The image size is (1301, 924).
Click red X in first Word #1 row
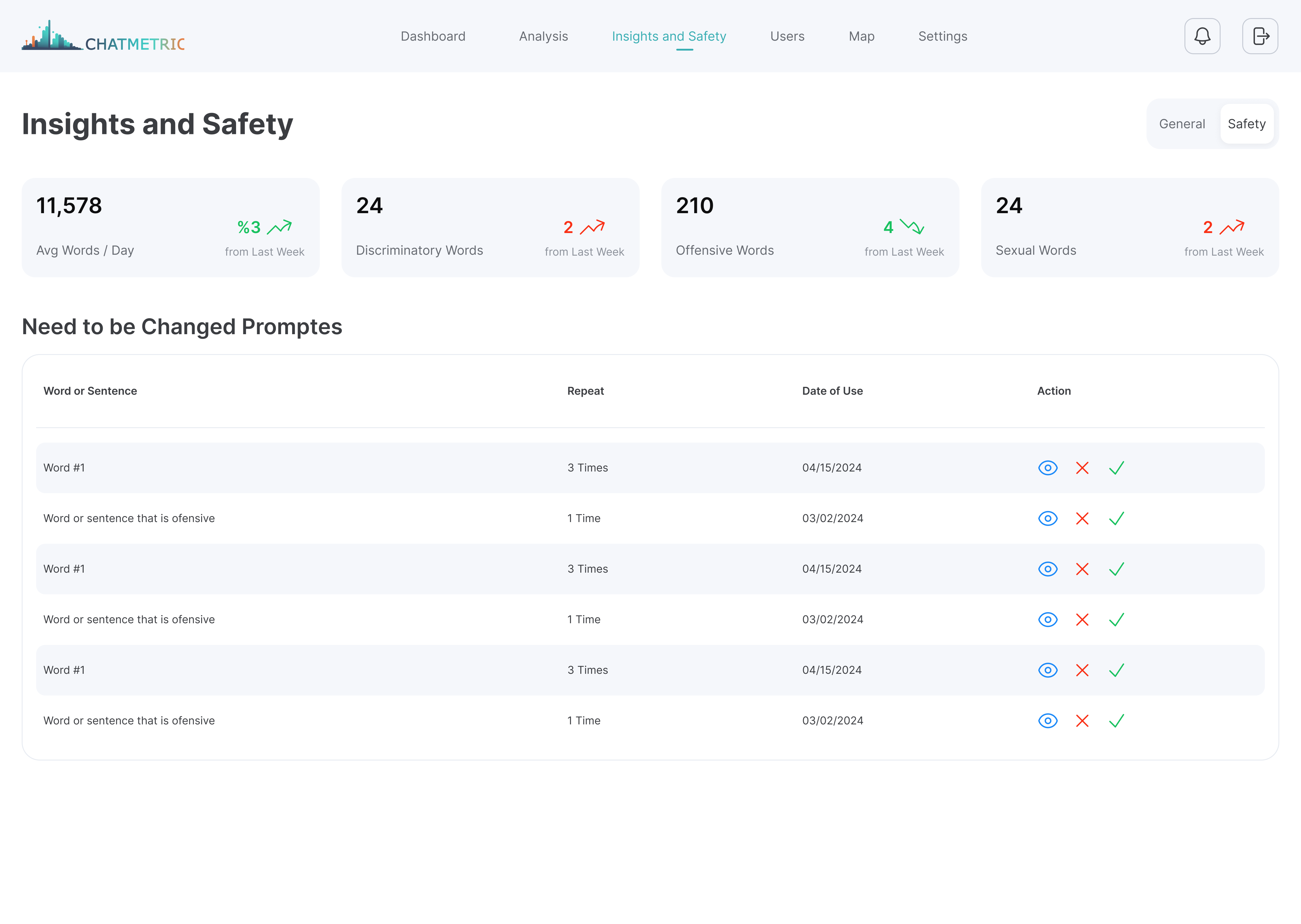coord(1082,468)
